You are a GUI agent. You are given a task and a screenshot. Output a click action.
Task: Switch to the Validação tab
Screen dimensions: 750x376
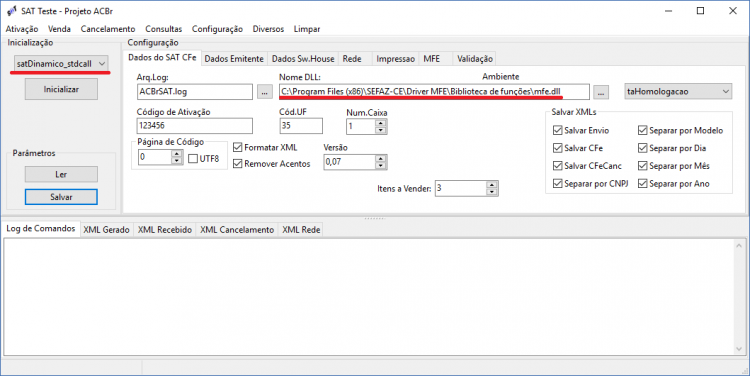click(474, 59)
